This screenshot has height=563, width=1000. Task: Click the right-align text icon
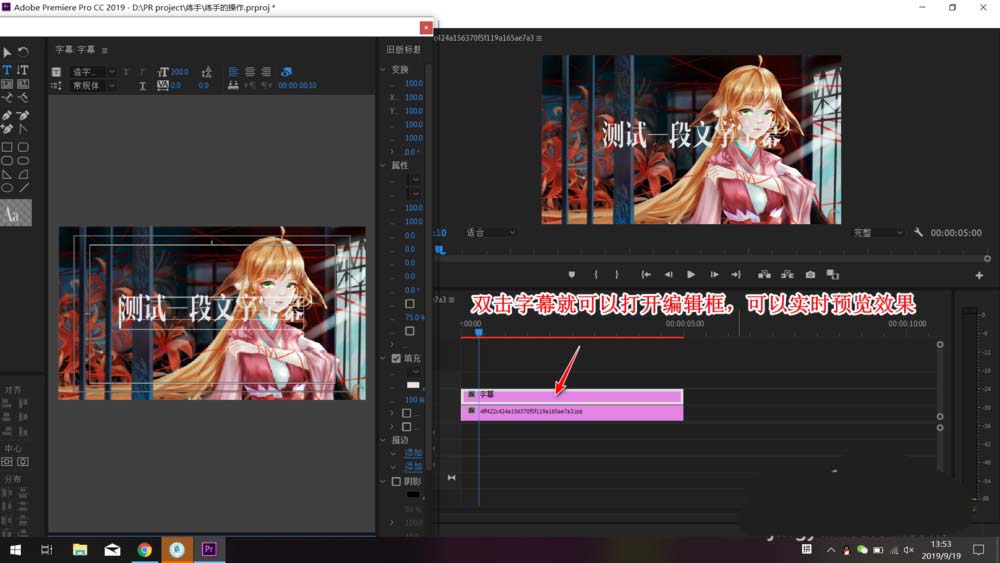[266, 71]
